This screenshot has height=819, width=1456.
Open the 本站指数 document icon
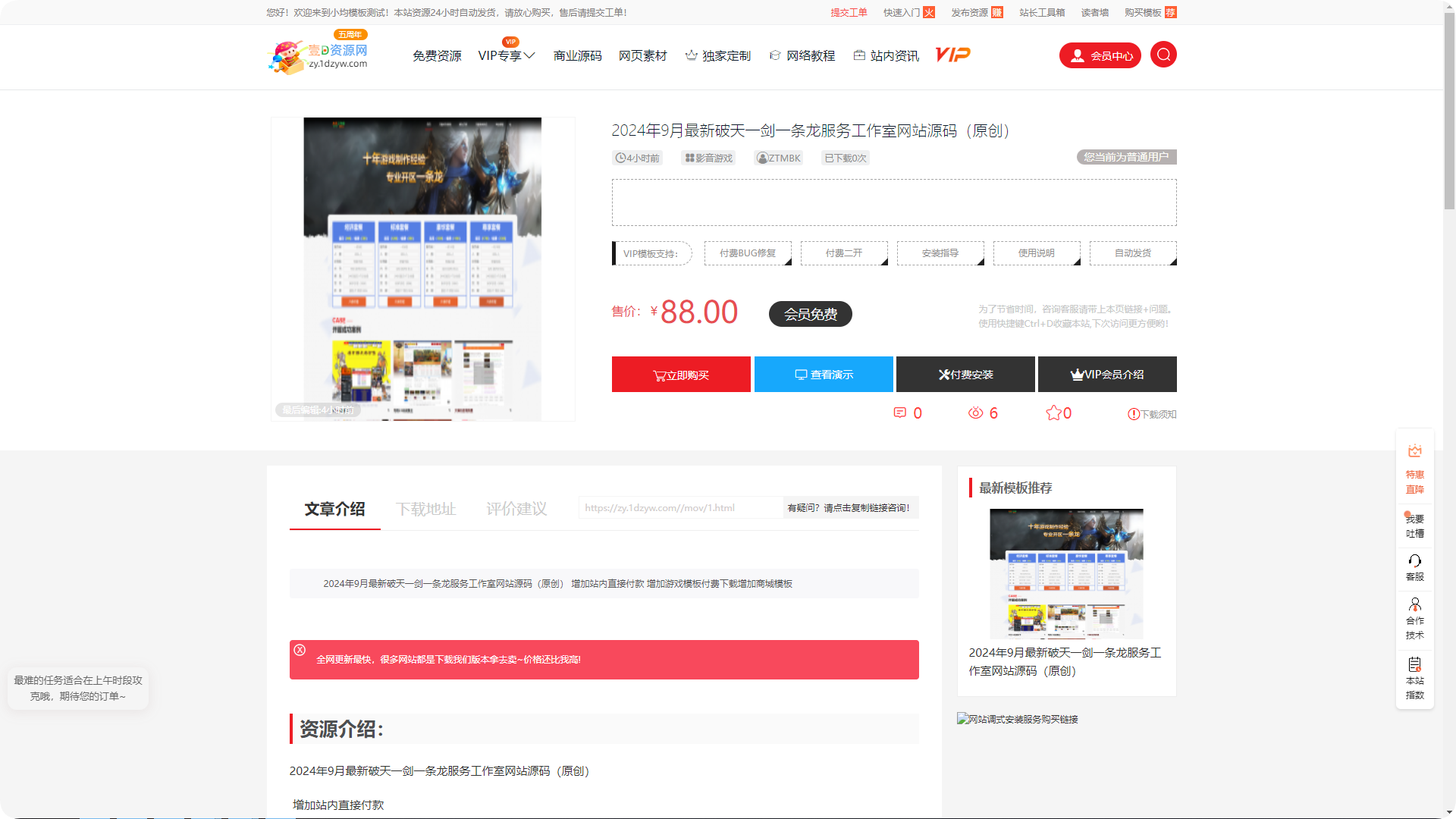click(1415, 664)
